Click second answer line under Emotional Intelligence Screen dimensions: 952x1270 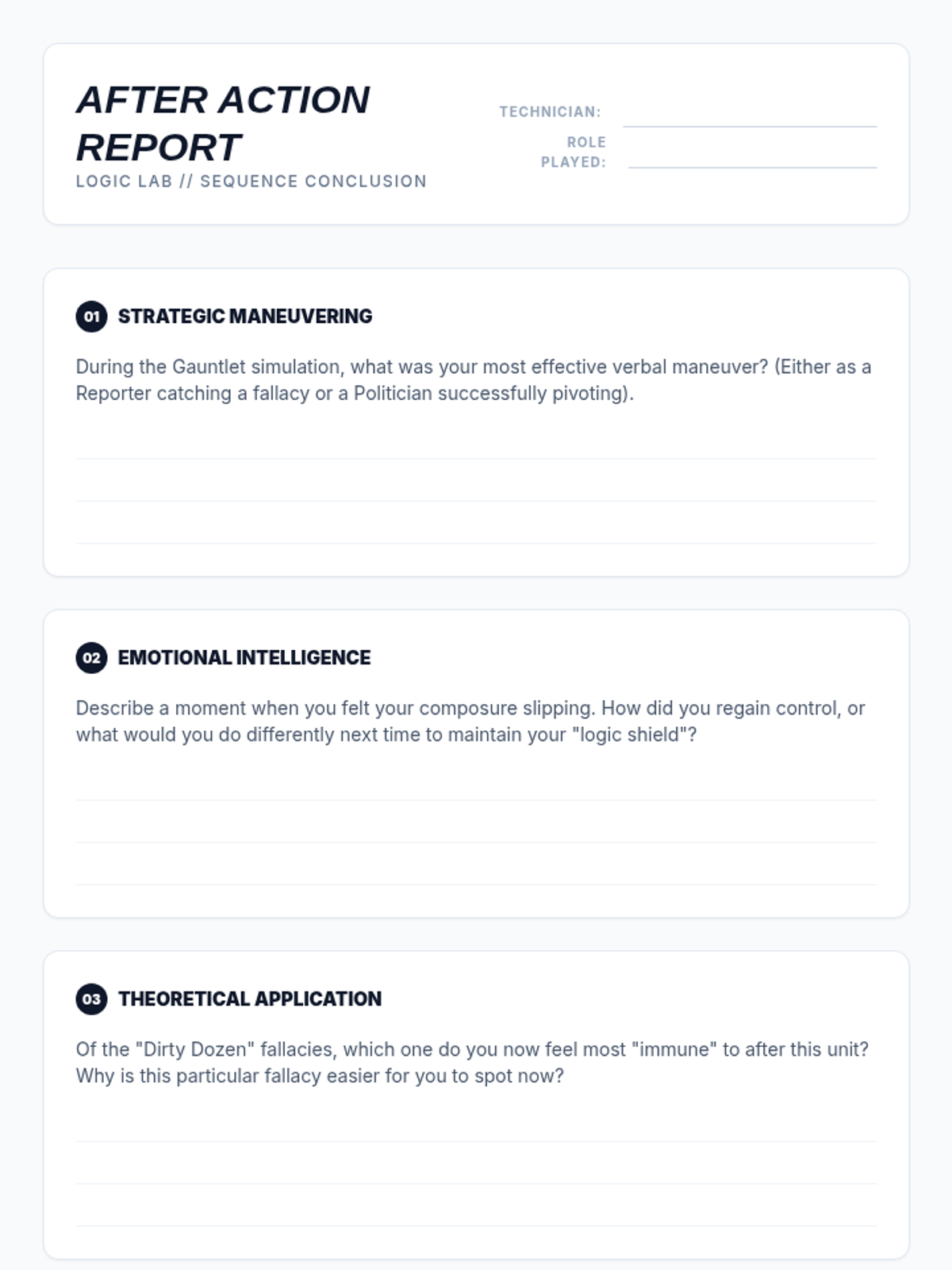pos(476,828)
